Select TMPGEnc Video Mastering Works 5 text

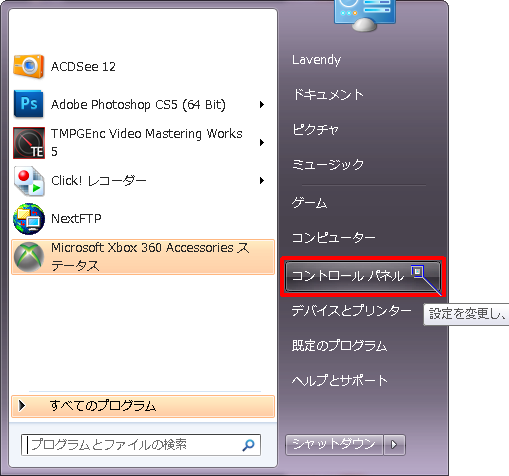click(146, 143)
